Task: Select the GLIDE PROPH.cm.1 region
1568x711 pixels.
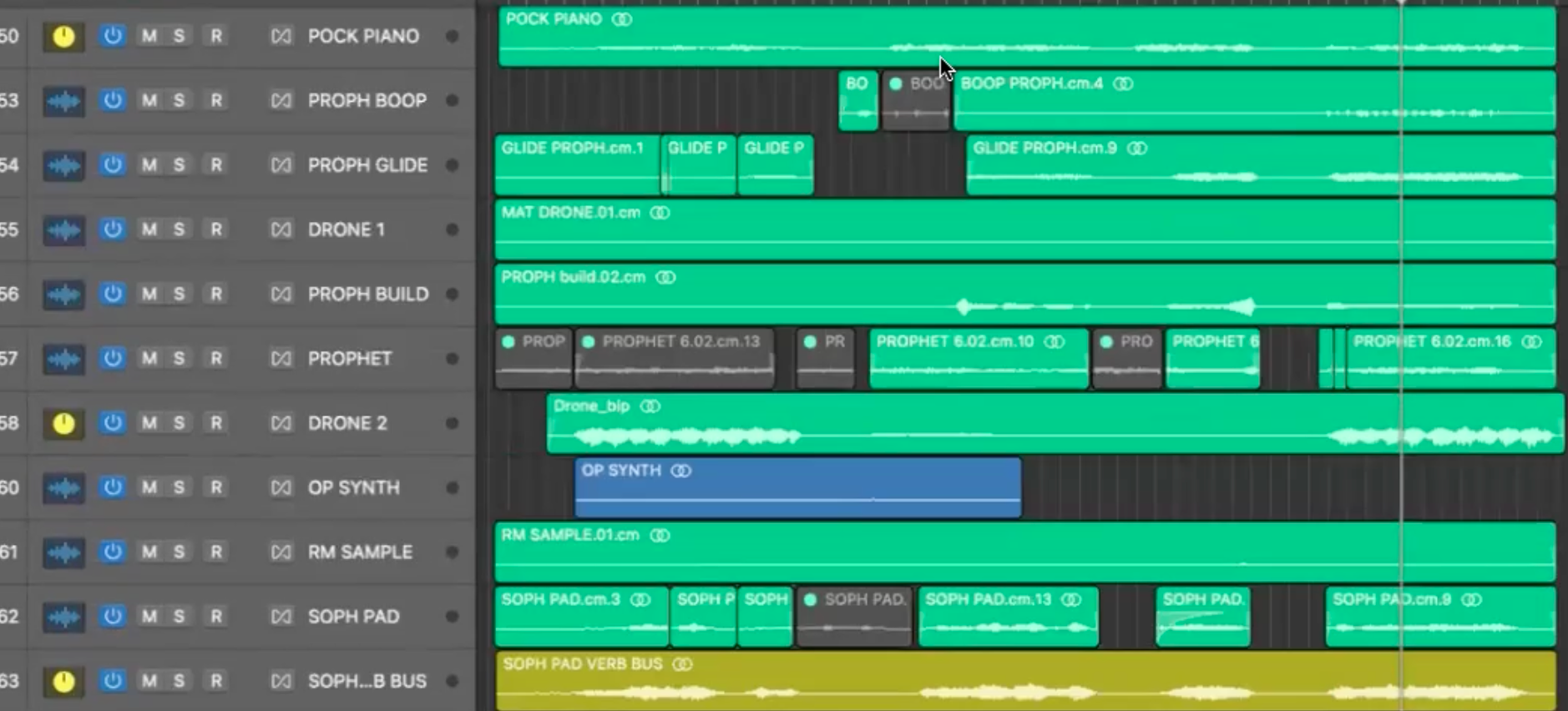Action: pyautogui.click(x=577, y=165)
